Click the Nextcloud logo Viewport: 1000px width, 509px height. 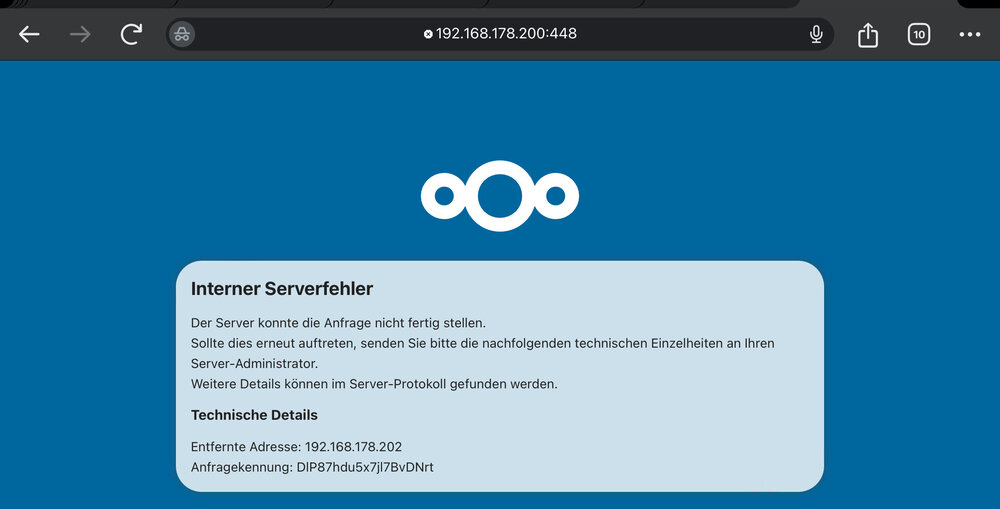click(500, 196)
